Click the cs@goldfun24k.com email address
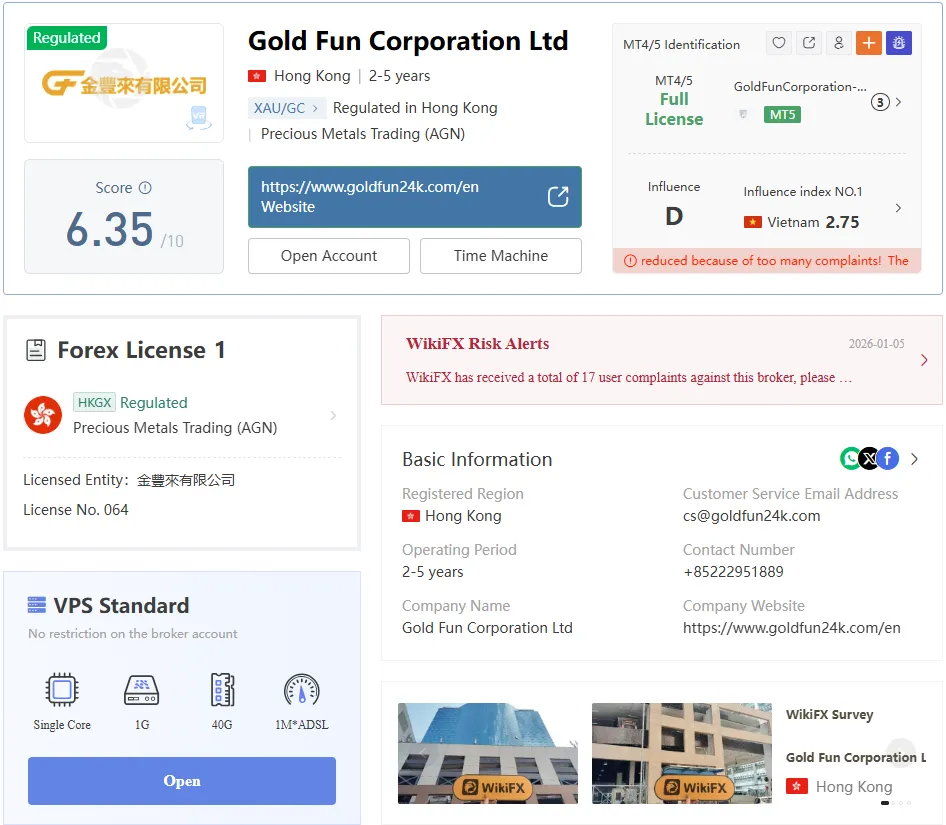Viewport: 946px width, 825px height. (751, 516)
